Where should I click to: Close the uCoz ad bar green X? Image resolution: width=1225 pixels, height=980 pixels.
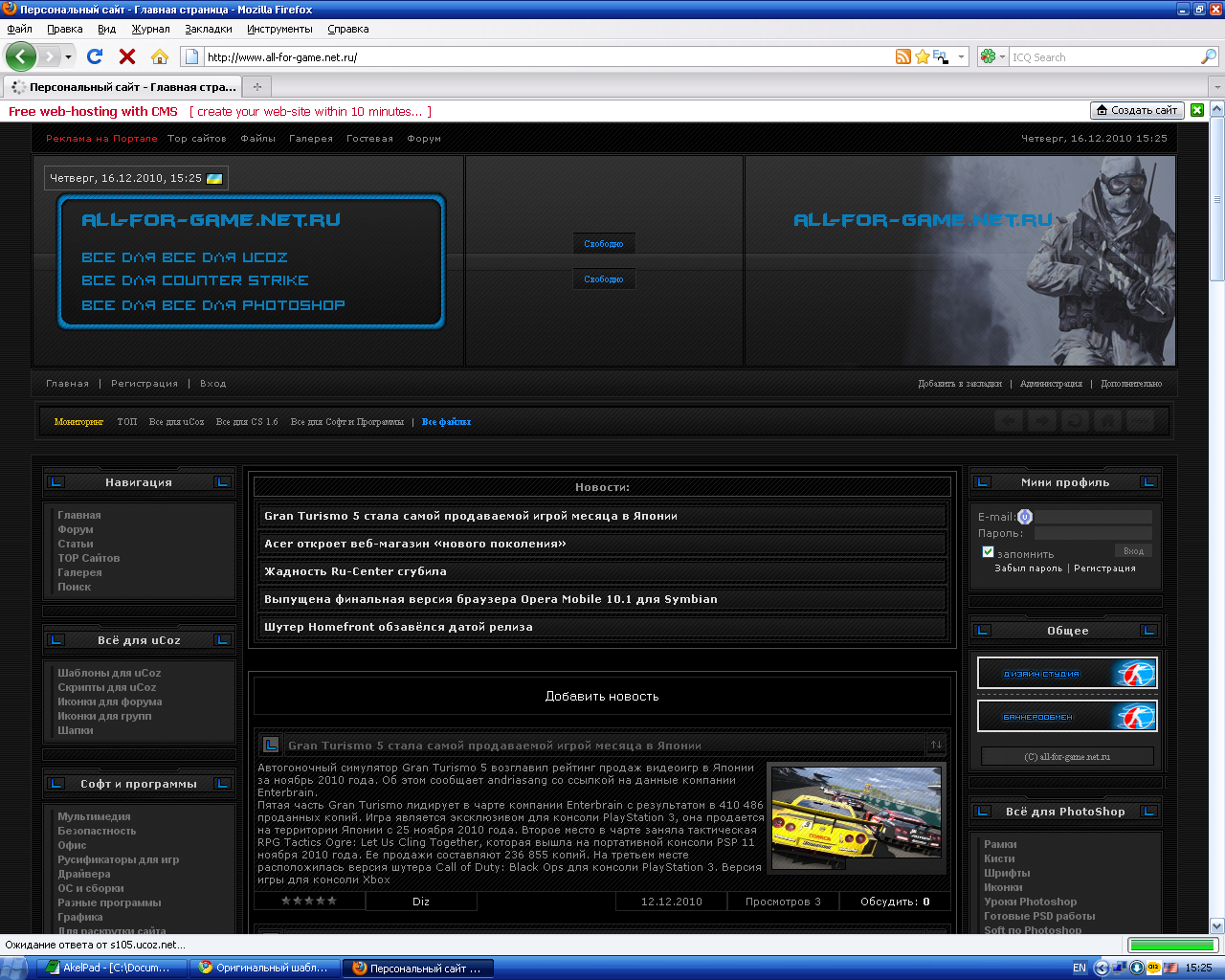(x=1197, y=110)
